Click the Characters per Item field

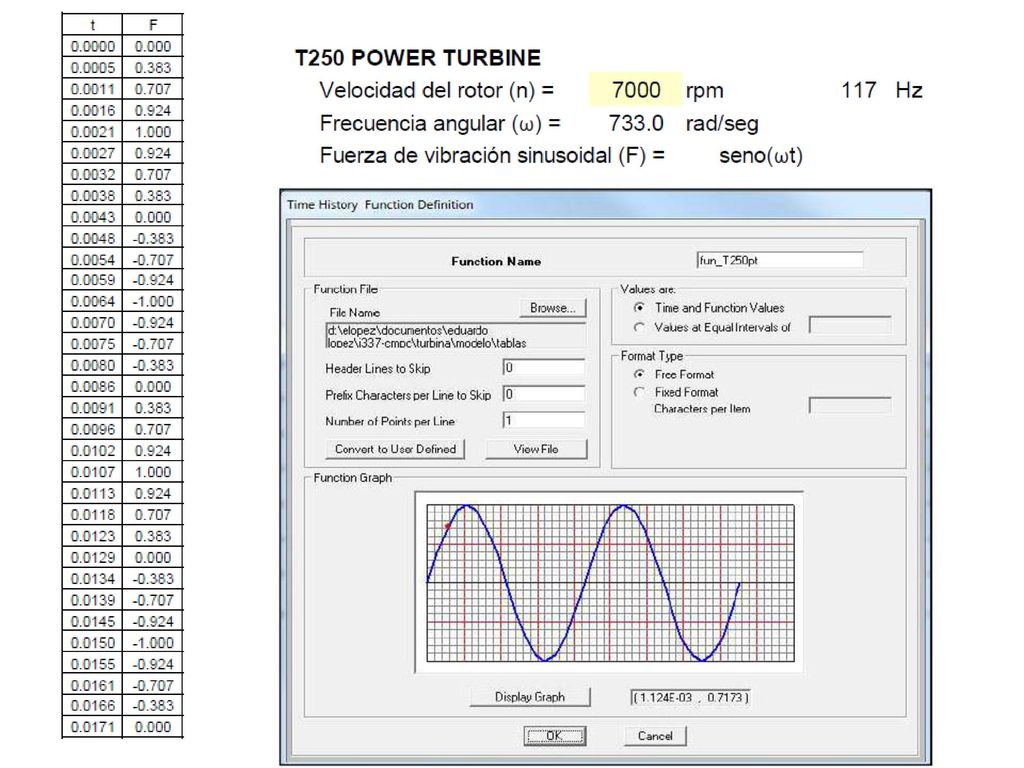[x=850, y=405]
